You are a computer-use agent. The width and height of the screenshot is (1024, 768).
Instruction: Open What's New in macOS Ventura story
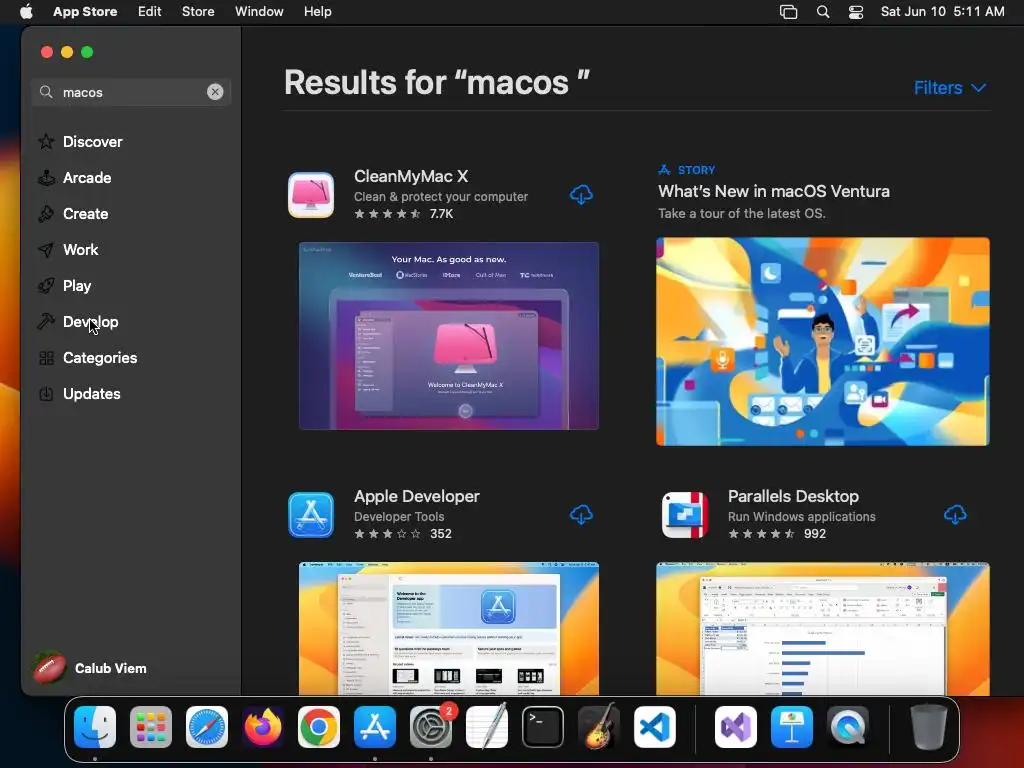click(x=773, y=191)
